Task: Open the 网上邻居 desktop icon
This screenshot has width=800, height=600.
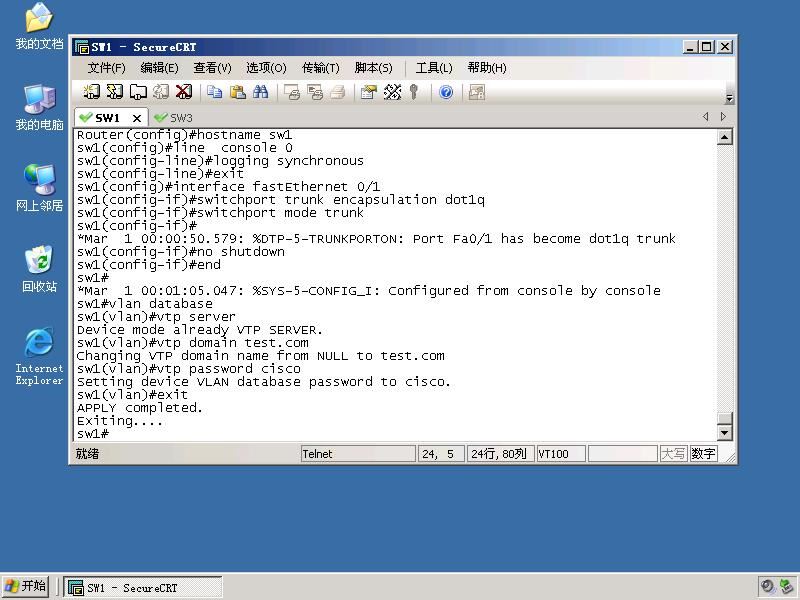Action: pyautogui.click(x=39, y=188)
